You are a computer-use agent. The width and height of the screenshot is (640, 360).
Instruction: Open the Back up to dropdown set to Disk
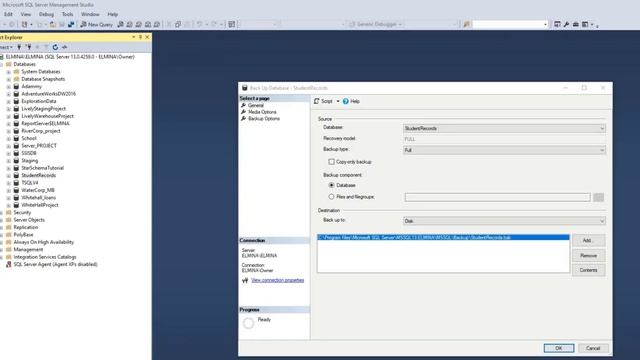(504, 221)
